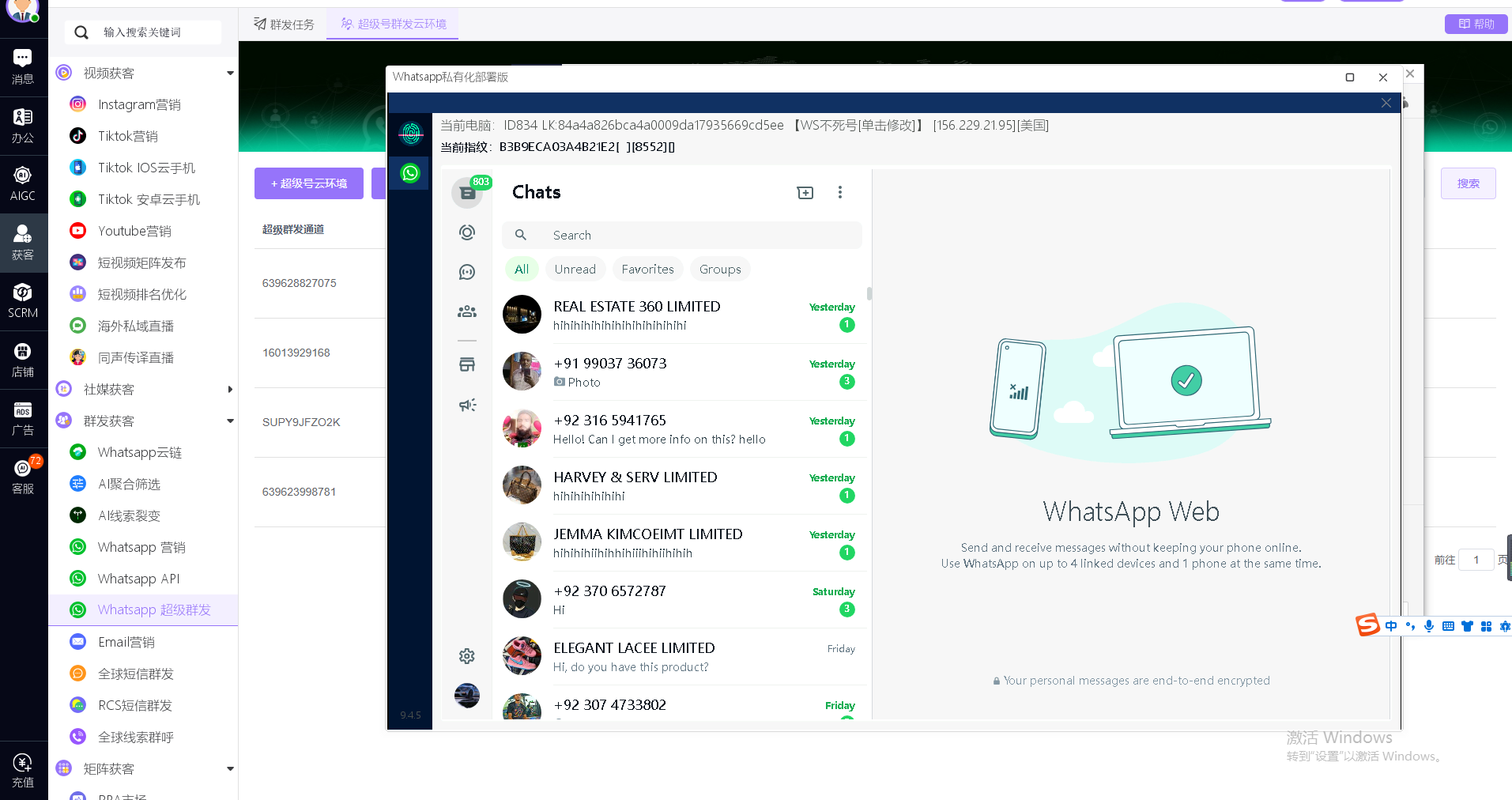Open the 店铺 shop sidebar icon

[x=23, y=360]
